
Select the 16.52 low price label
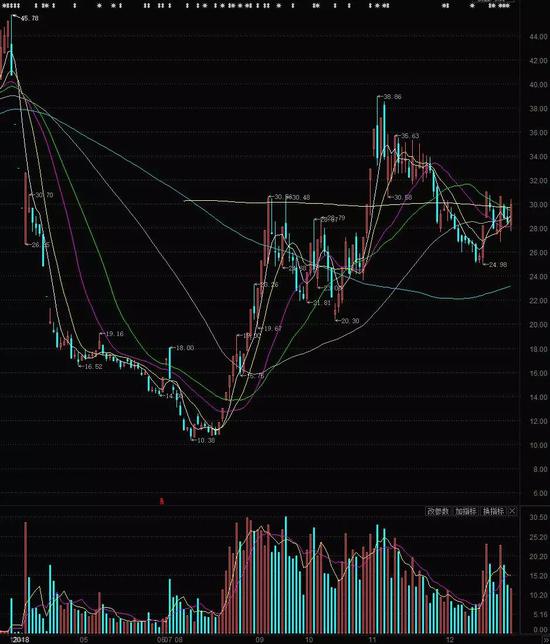pos(93,366)
